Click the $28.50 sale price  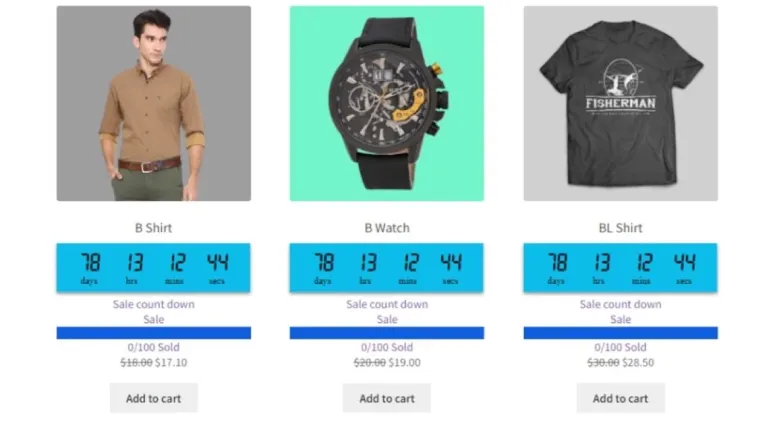pyautogui.click(x=638, y=363)
